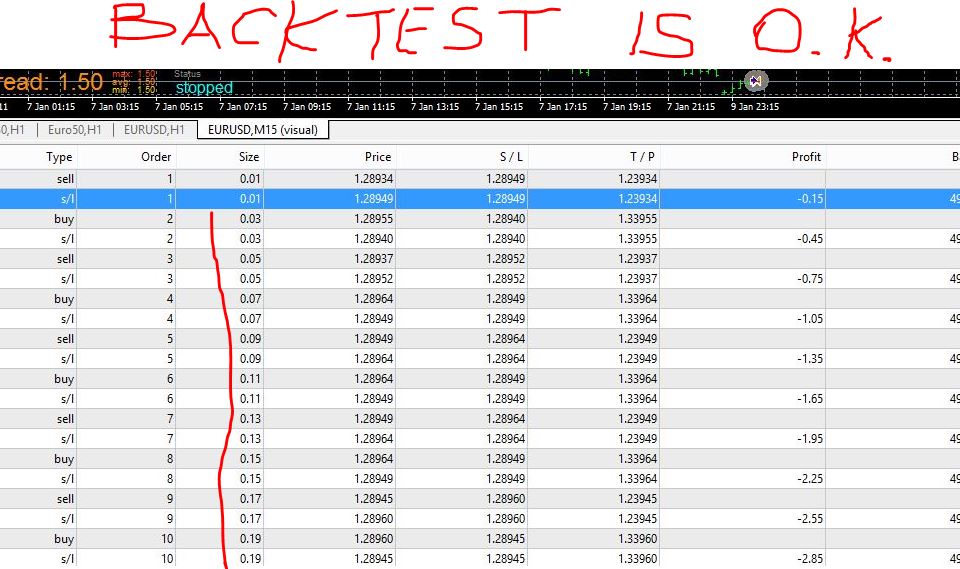Select the size cell 0.17 in sell row

coord(250,499)
